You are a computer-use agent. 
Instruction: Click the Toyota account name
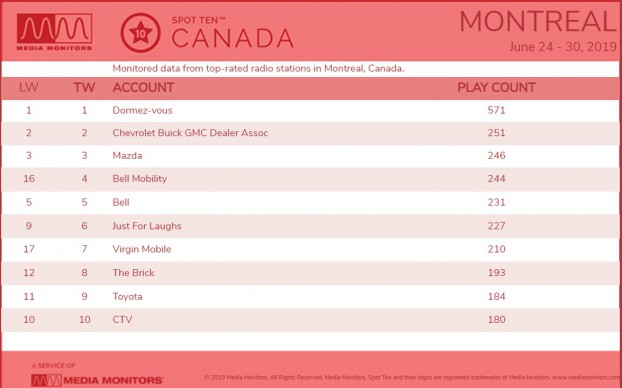(x=127, y=297)
